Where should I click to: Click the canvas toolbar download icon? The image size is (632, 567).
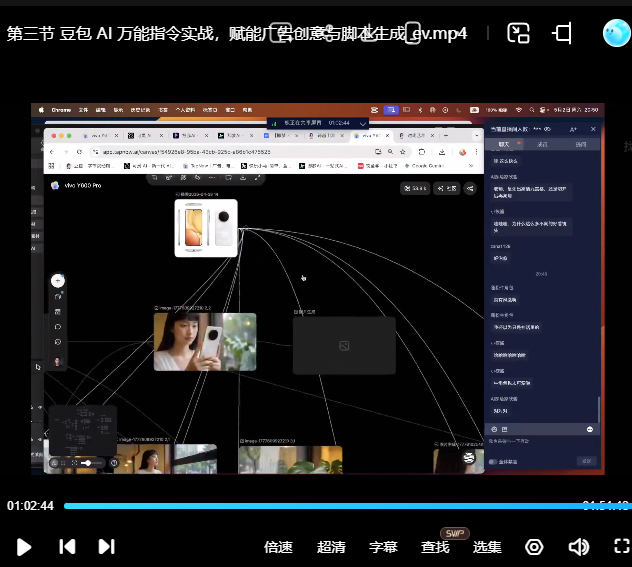[x=243, y=178]
